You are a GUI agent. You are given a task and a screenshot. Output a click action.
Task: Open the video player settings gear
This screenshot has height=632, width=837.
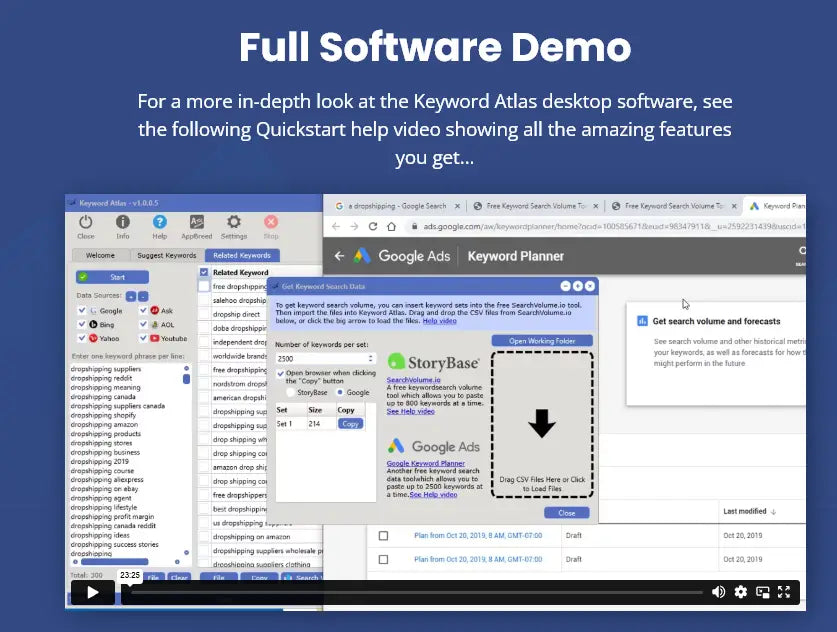[x=740, y=591]
